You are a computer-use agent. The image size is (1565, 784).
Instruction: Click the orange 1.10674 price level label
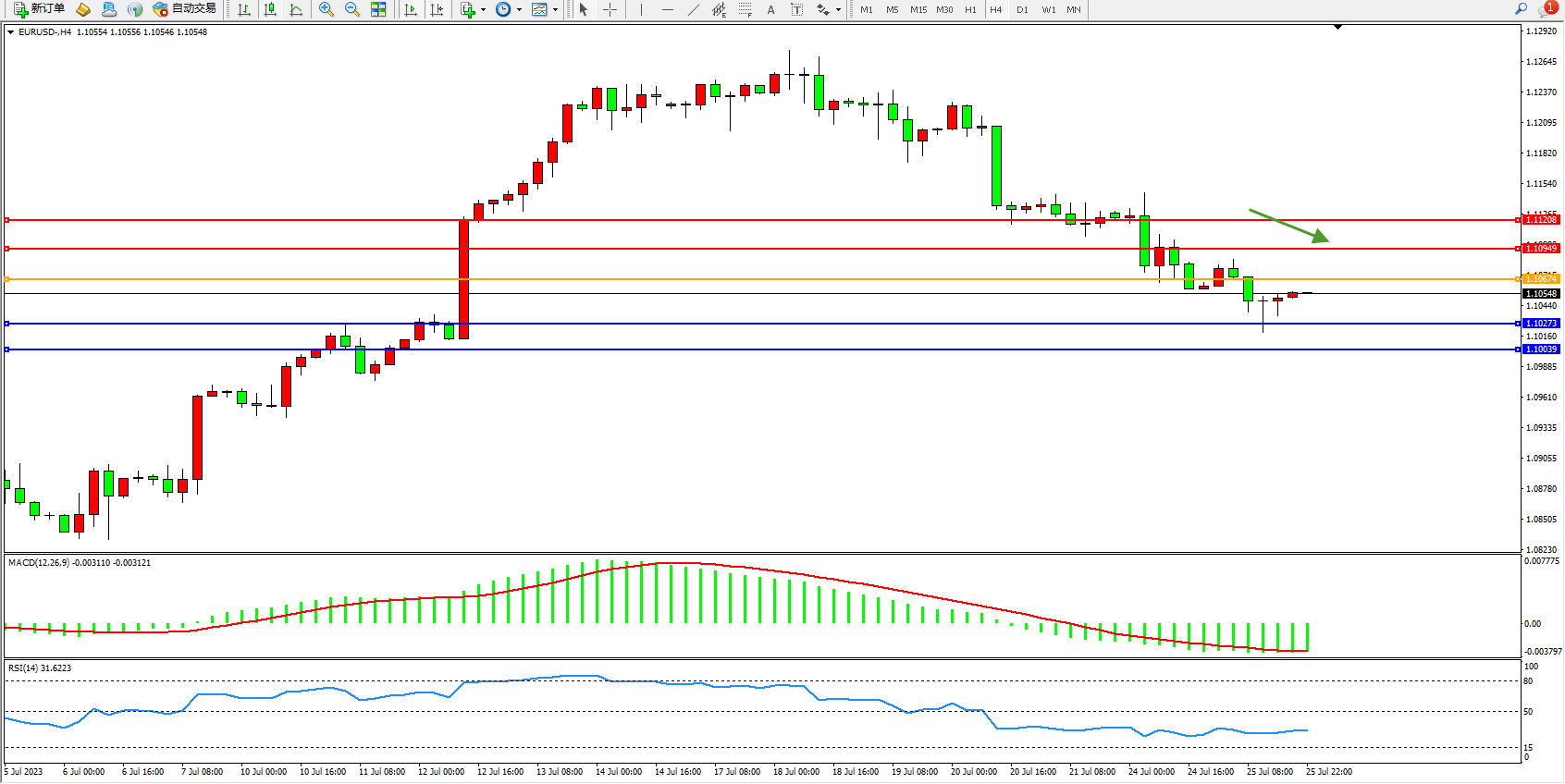(1541, 278)
